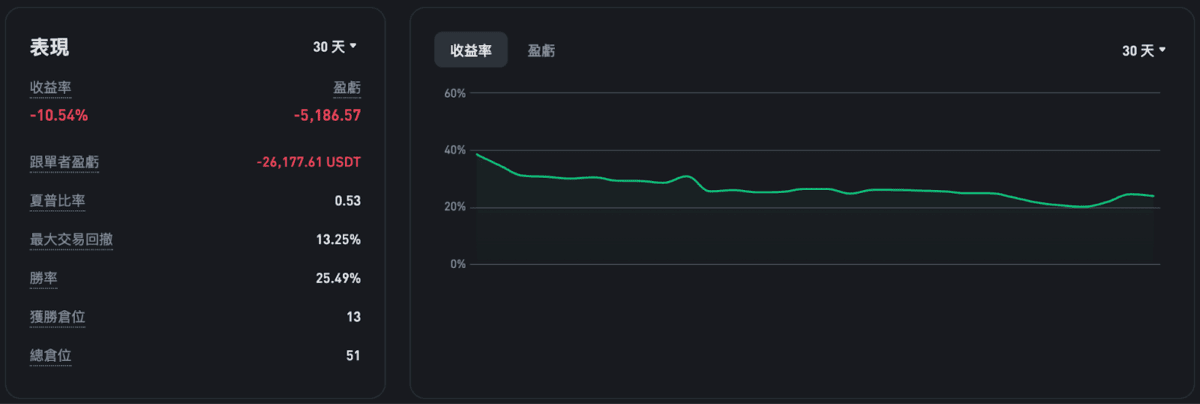
Task: Click the 0% y-axis label
Action: pos(458,264)
